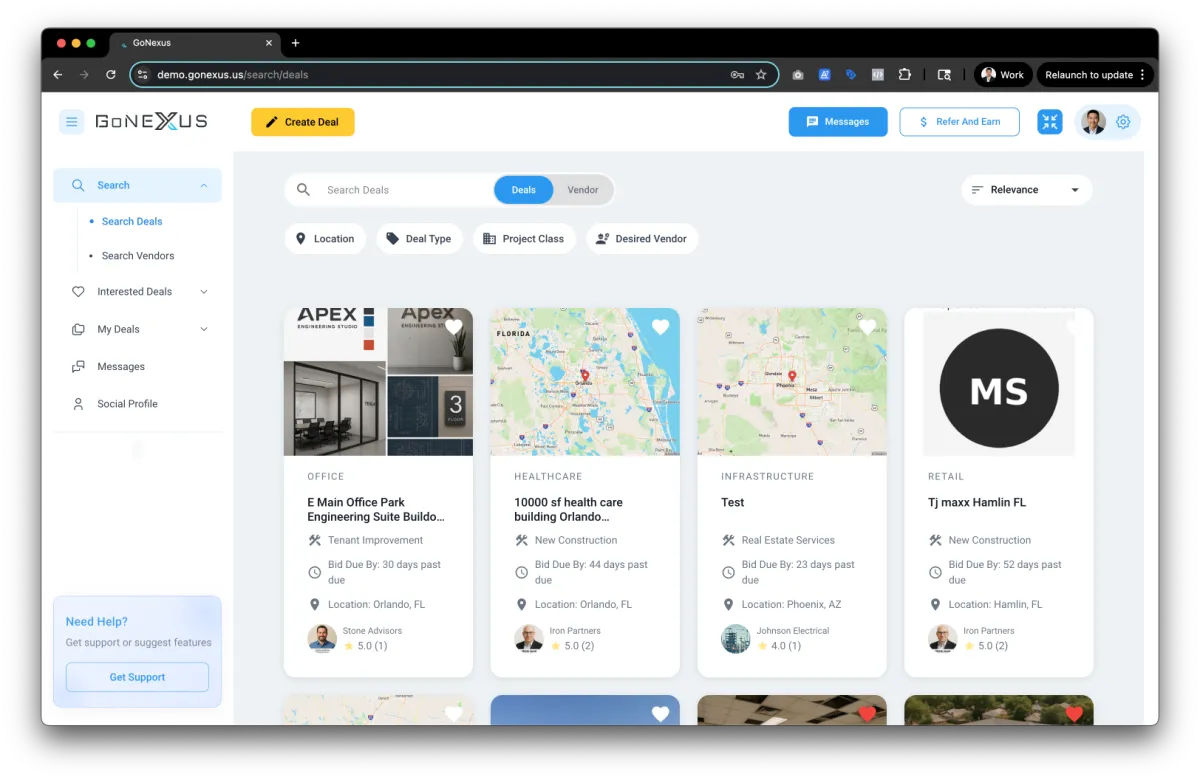1200x780 pixels.
Task: Open the Stone Advisors vendor avatar
Action: 322,638
